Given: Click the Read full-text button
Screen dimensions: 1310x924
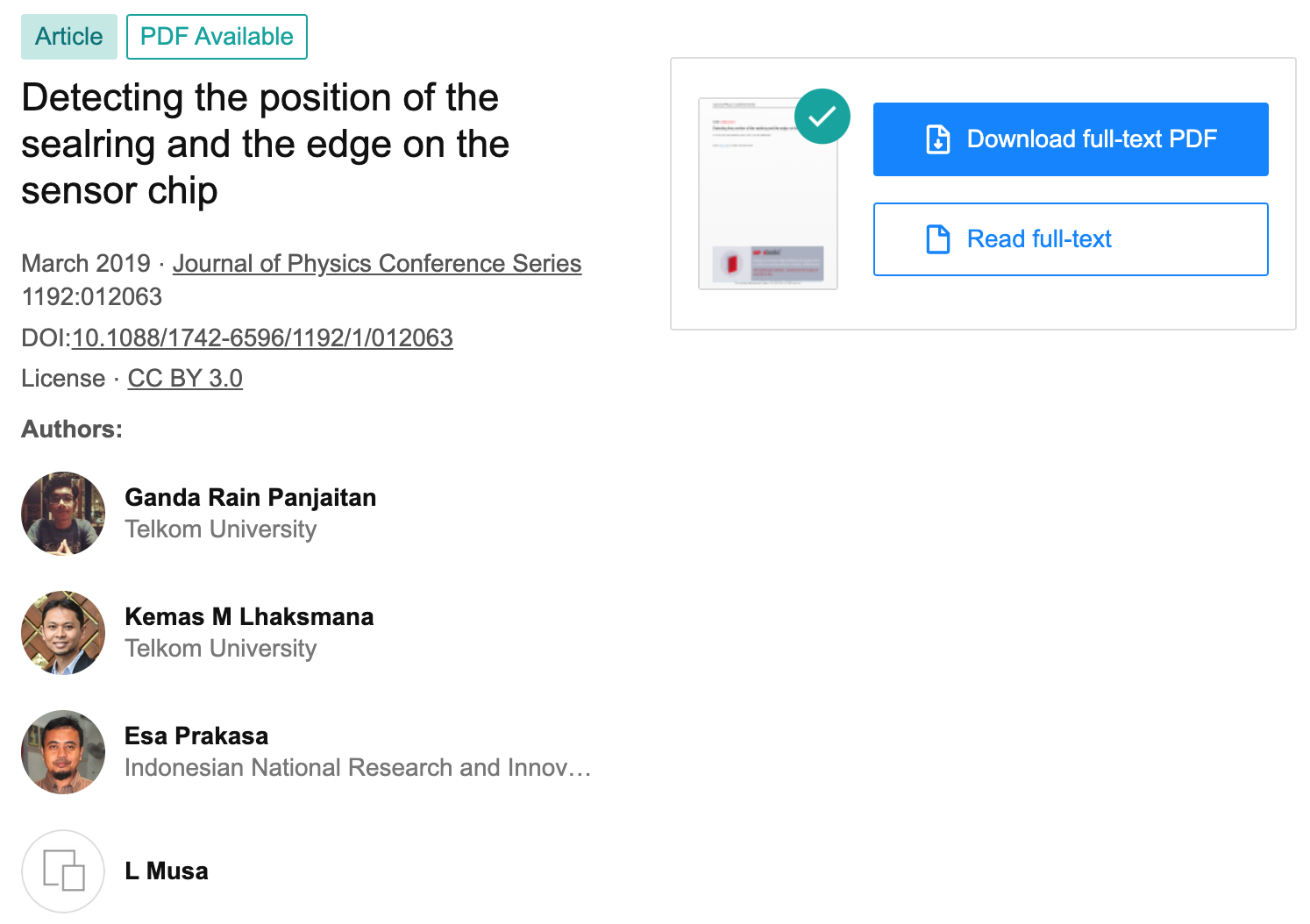Looking at the screenshot, I should tap(1071, 239).
